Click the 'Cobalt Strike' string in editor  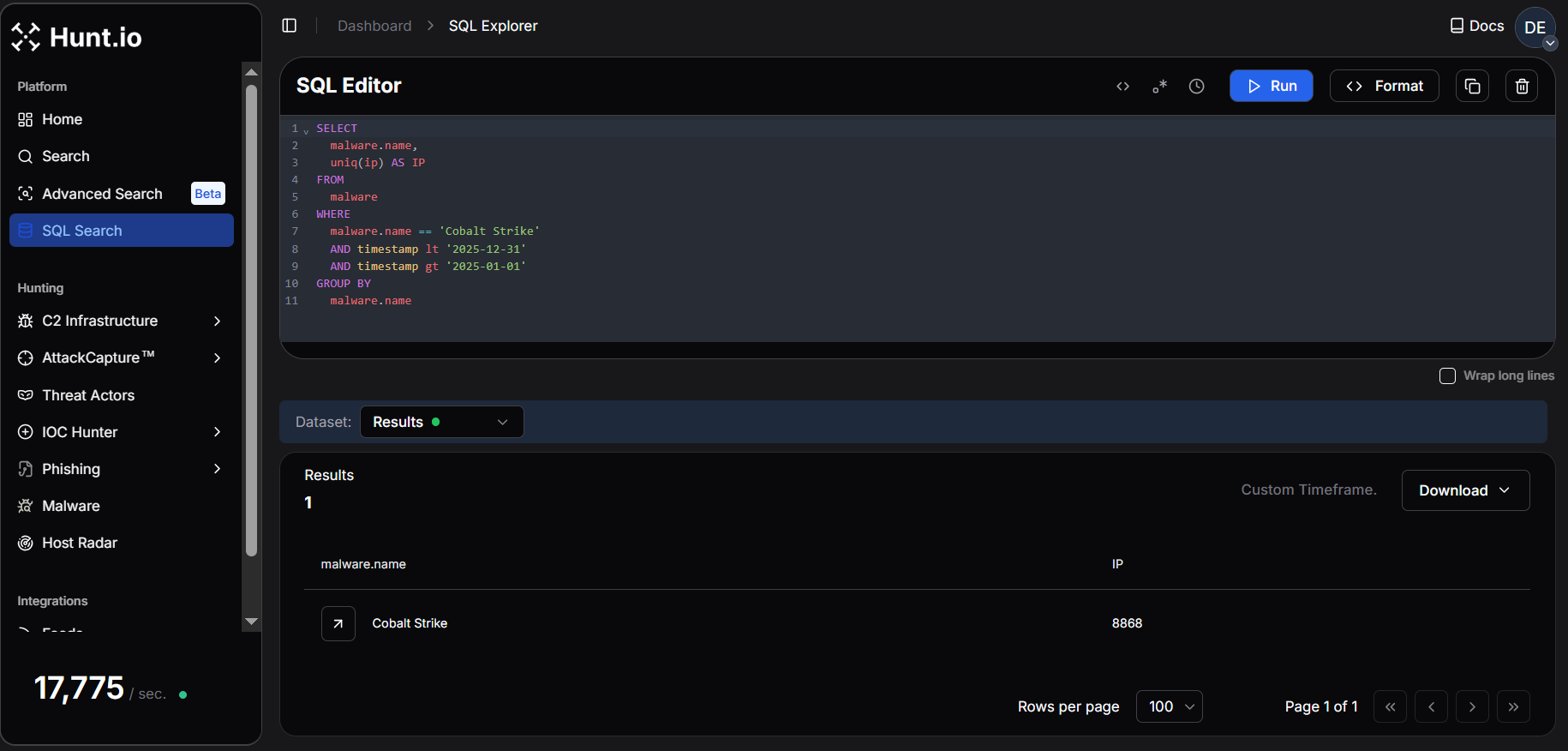tap(489, 231)
